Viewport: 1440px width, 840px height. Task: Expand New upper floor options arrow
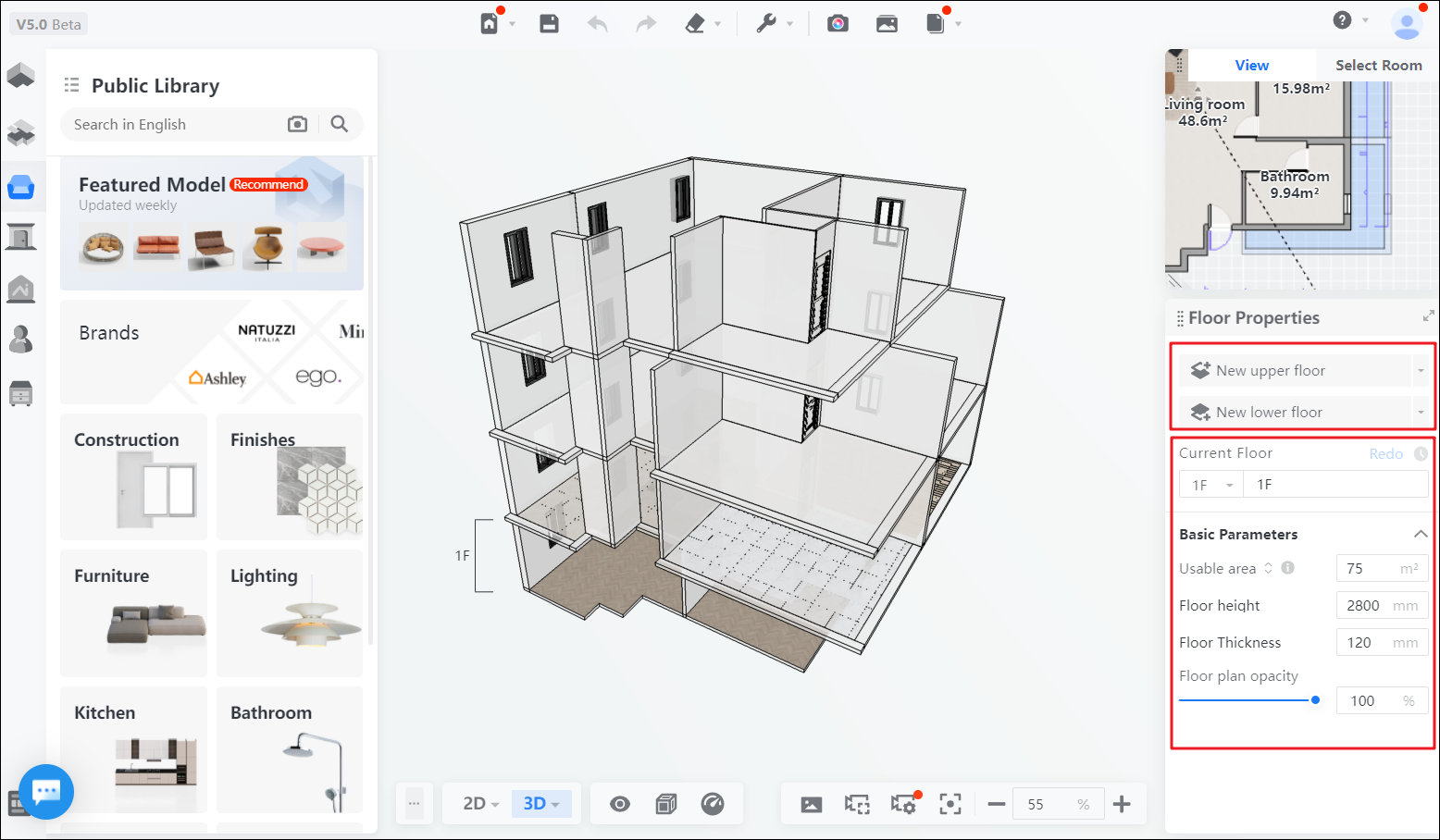[1421, 371]
